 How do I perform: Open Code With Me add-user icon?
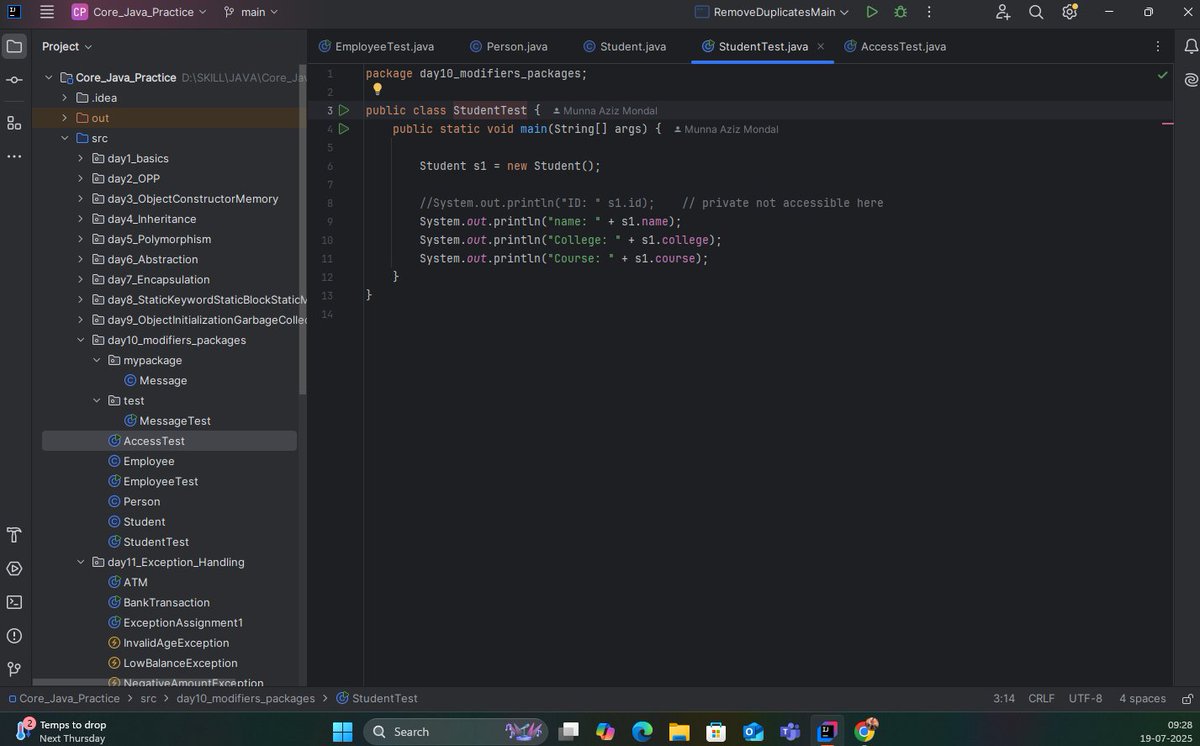coord(1003,12)
